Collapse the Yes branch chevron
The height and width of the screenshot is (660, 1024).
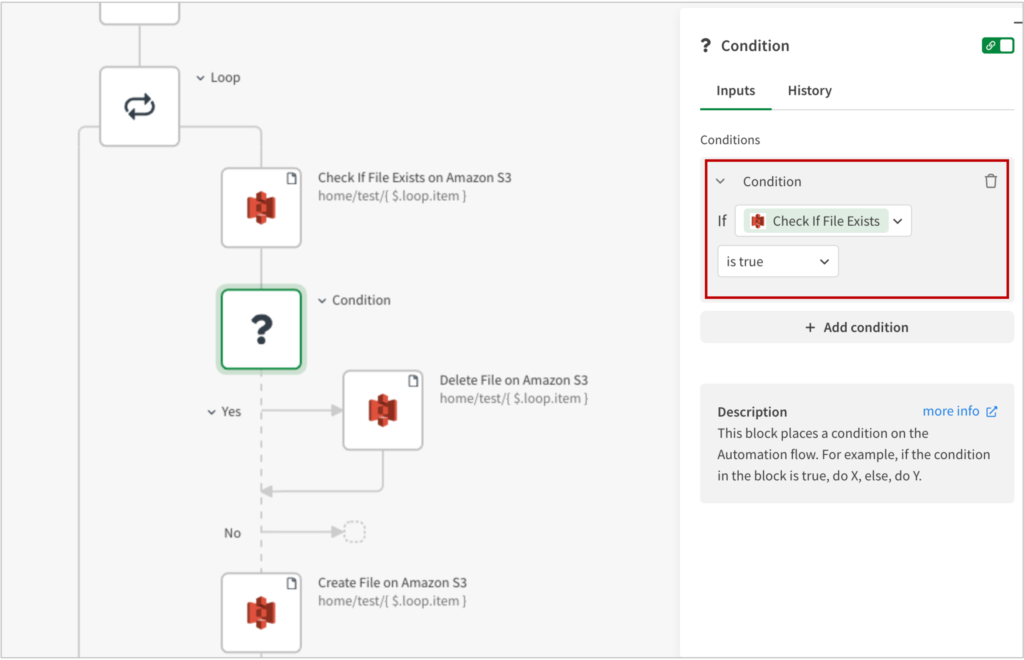pos(211,411)
